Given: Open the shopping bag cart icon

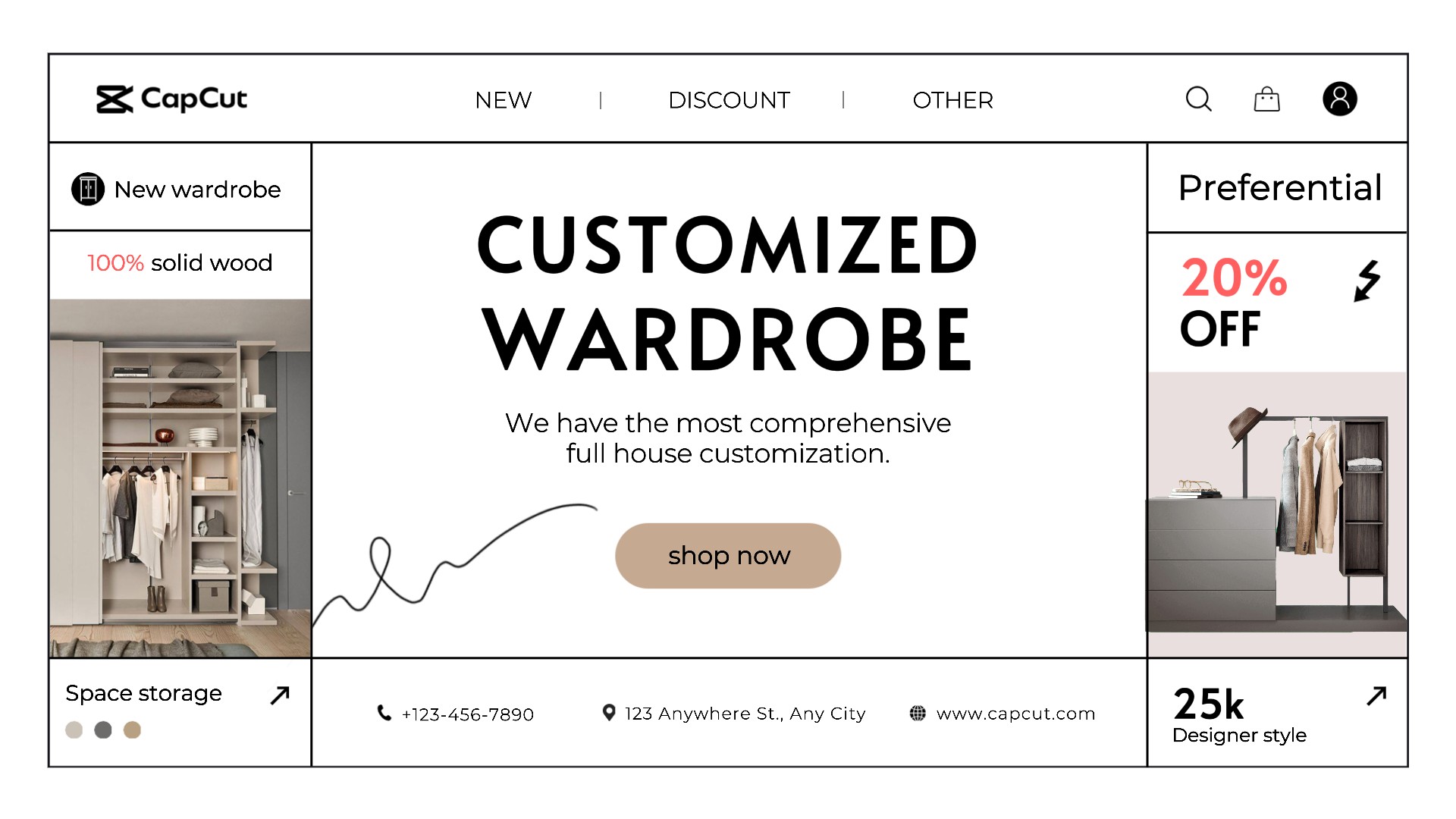Looking at the screenshot, I should pos(1266,99).
